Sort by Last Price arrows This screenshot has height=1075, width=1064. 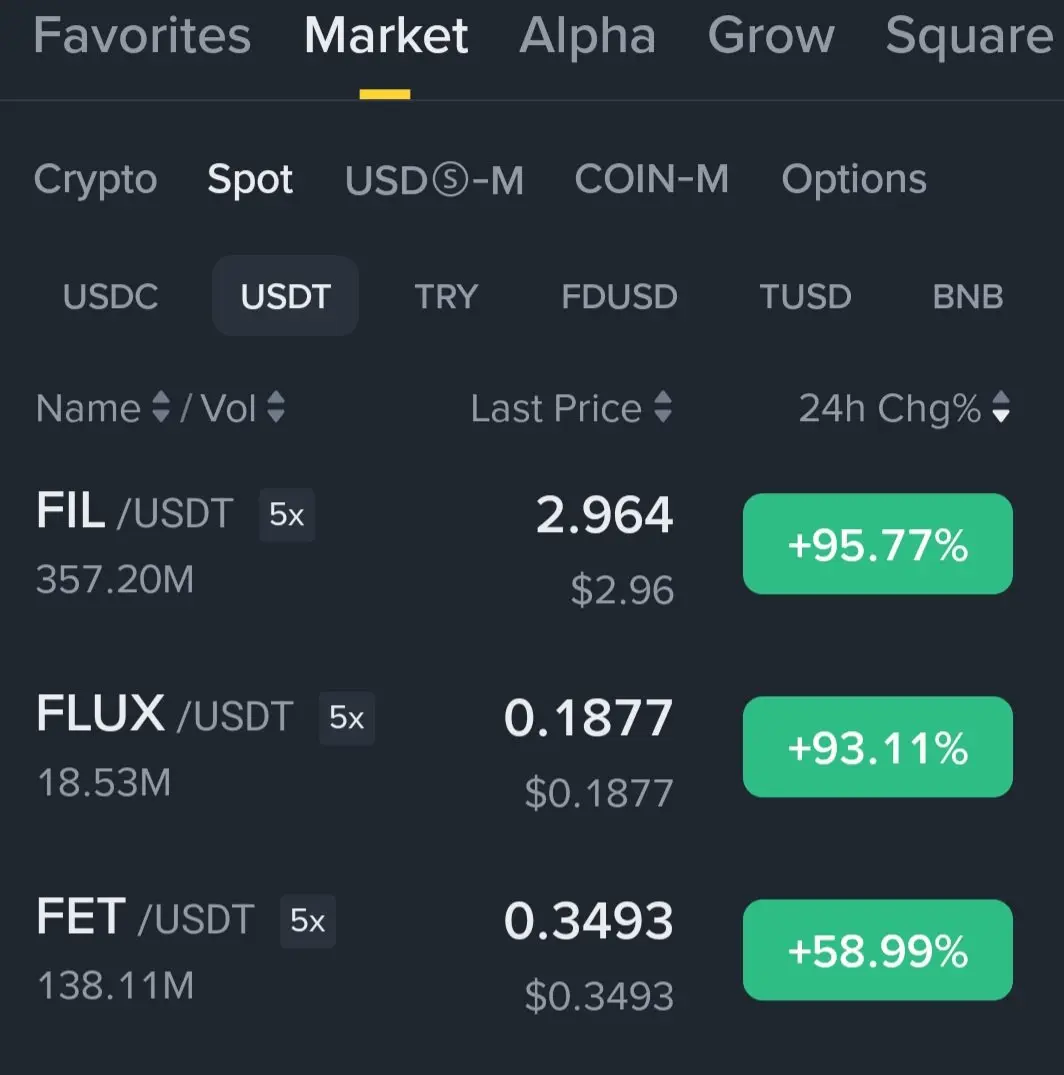[x=662, y=407]
